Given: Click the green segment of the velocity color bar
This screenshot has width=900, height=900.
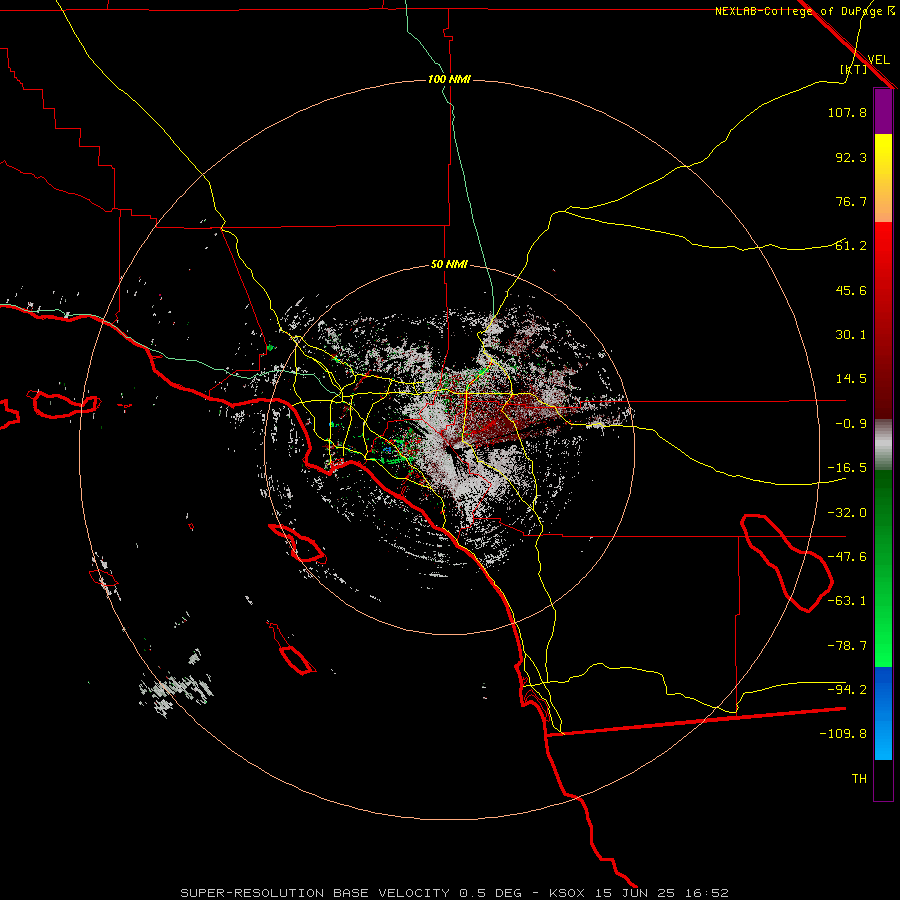Looking at the screenshot, I should click(x=883, y=568).
